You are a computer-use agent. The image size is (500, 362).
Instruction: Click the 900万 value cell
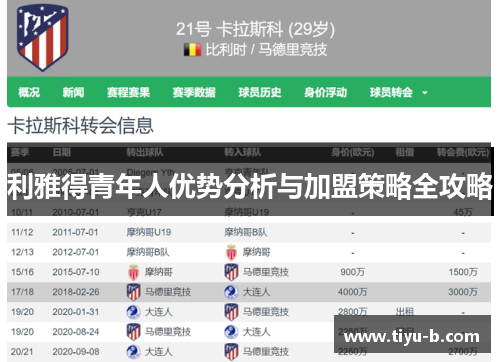353,272
